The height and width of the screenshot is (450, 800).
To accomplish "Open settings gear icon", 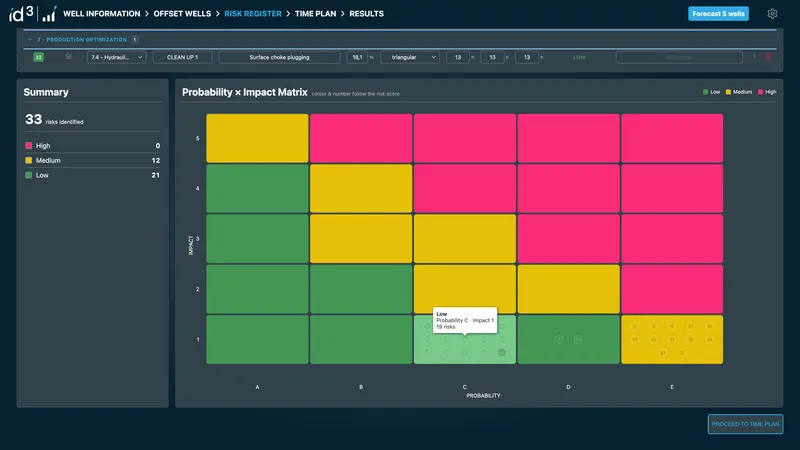I will click(x=772, y=14).
